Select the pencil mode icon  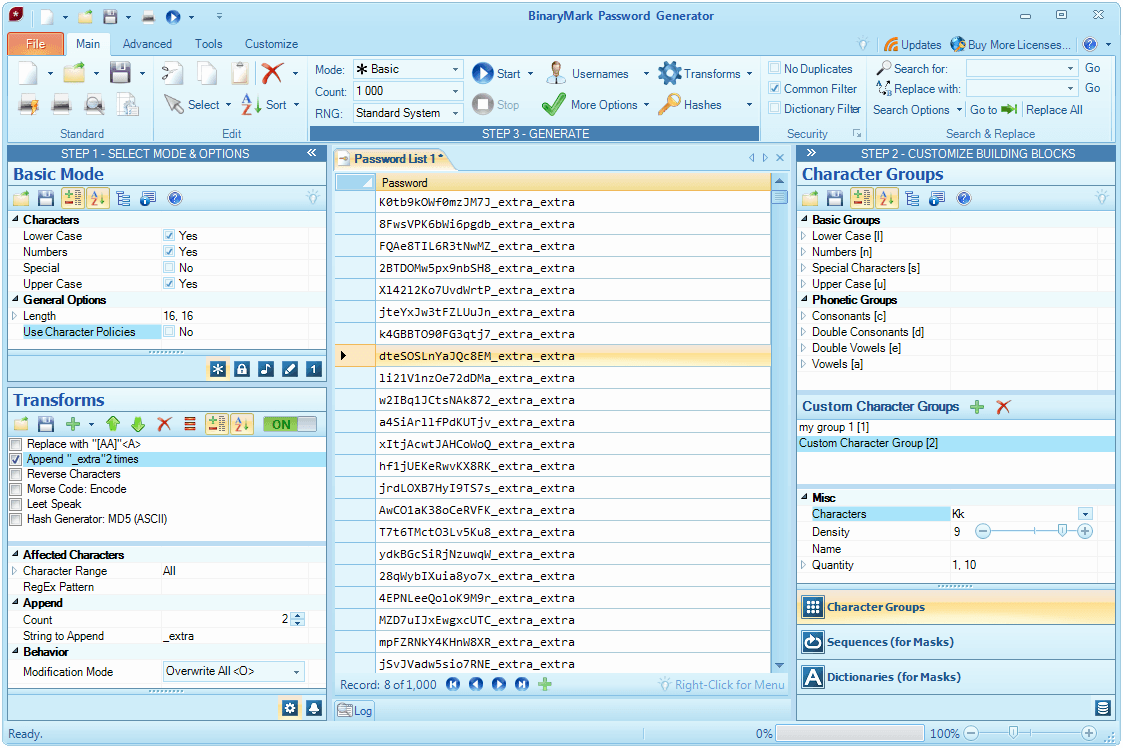click(290, 369)
